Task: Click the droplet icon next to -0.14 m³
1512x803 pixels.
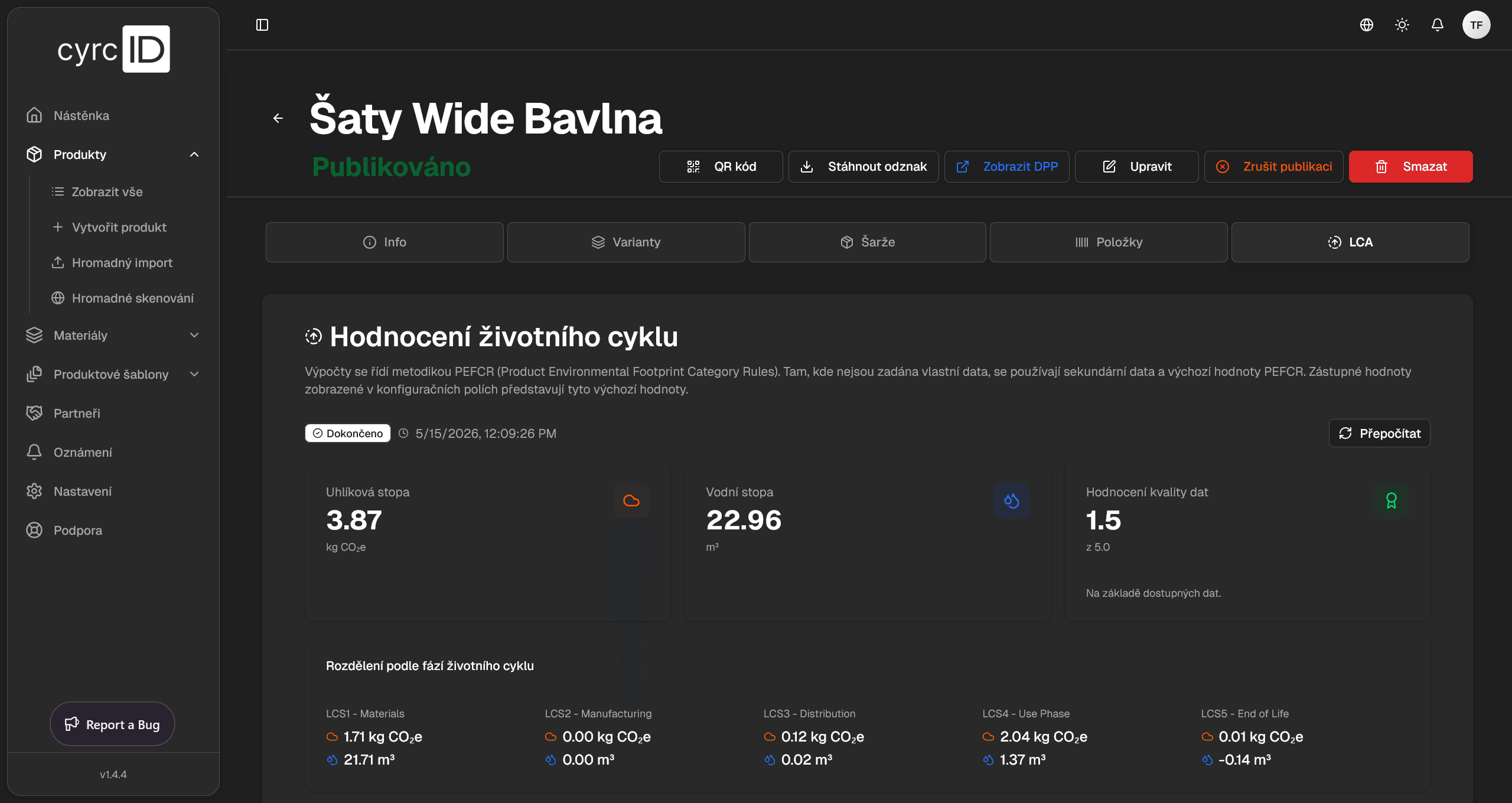Action: pyautogui.click(x=1207, y=760)
